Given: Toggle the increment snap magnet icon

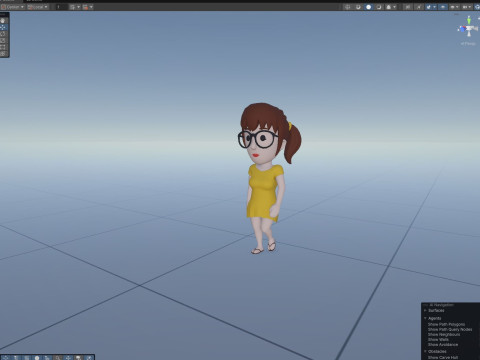Looking at the screenshot, I should [x=85, y=7].
